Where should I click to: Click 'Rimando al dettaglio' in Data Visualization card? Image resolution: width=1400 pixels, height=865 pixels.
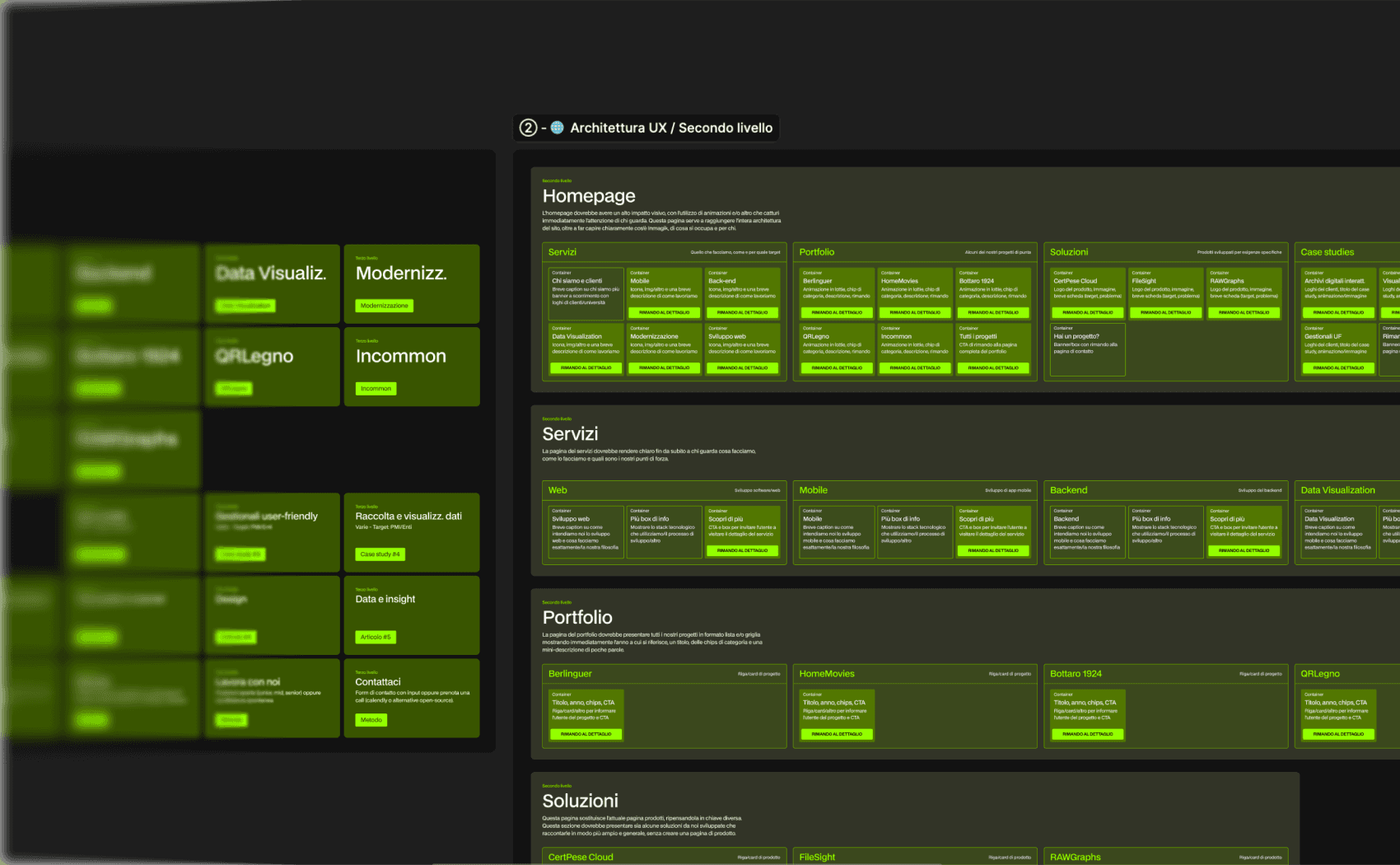click(x=586, y=368)
